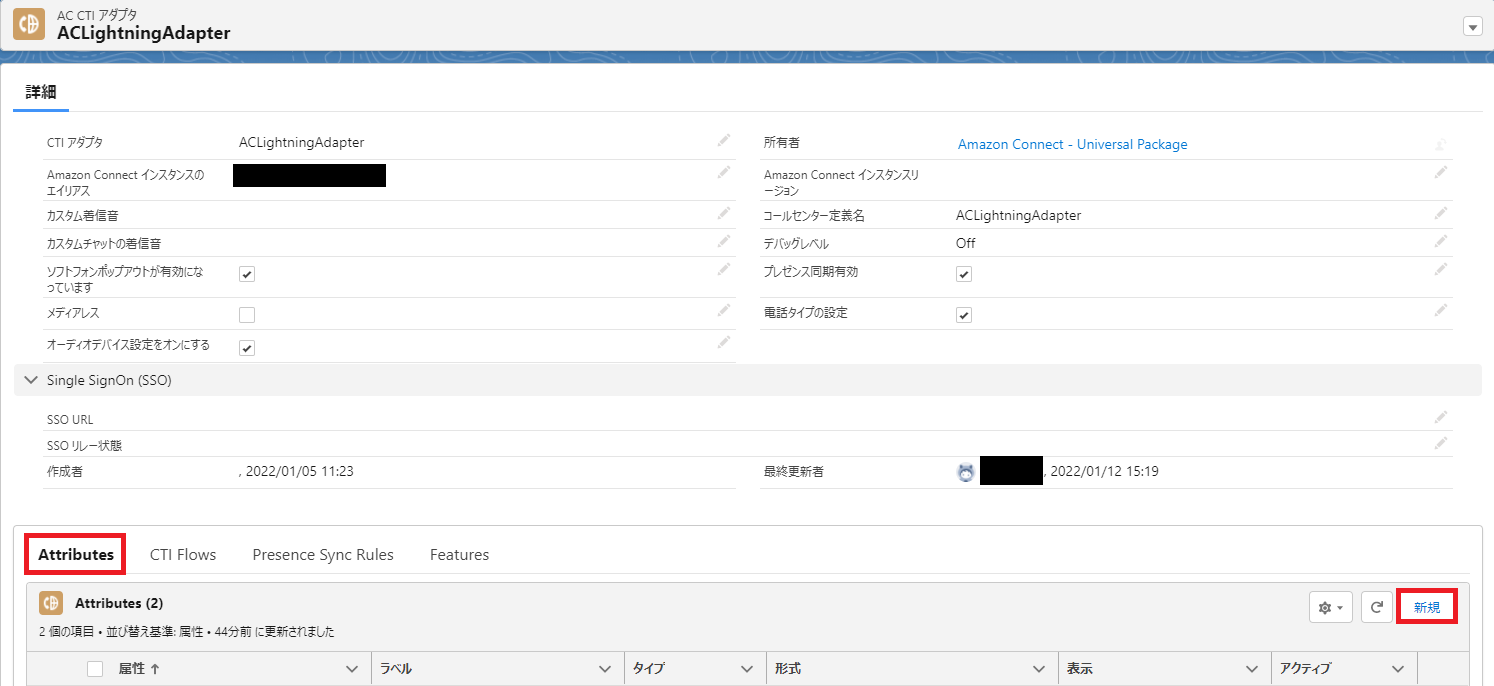Screen dimensions: 1494x686
Task: Switch to the CTI Flows tab
Action: point(183,554)
